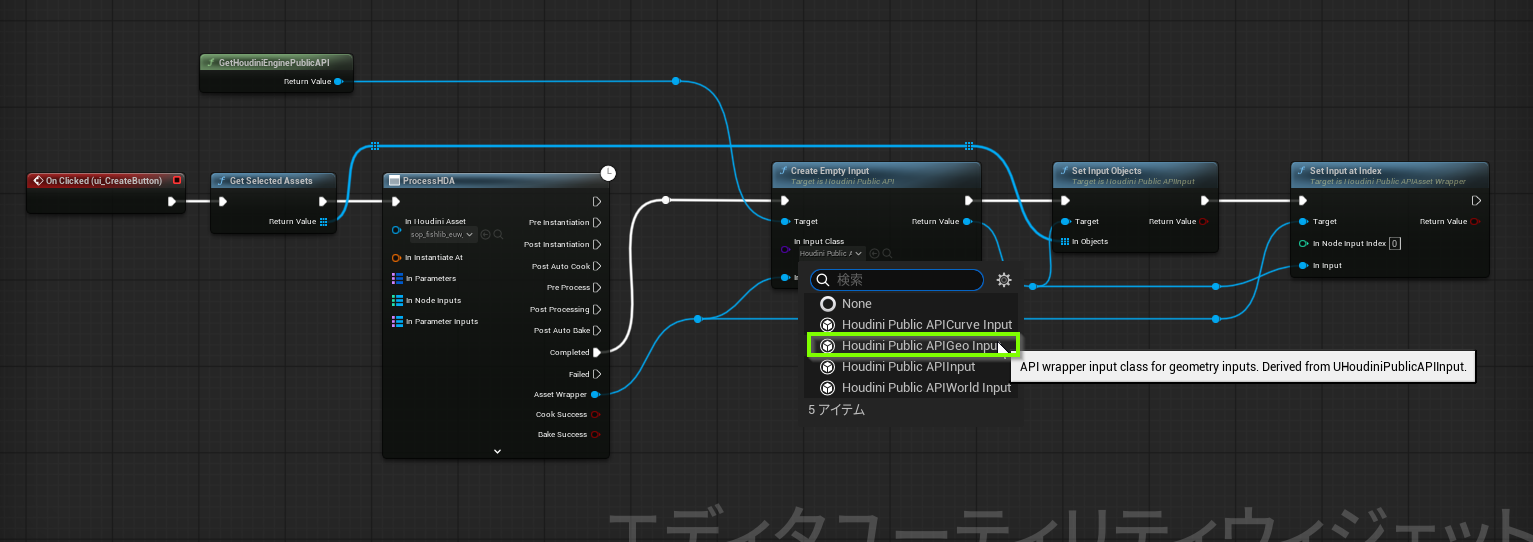Select None in the class picker
Viewport: 1533px width, 542px height.
coord(856,304)
